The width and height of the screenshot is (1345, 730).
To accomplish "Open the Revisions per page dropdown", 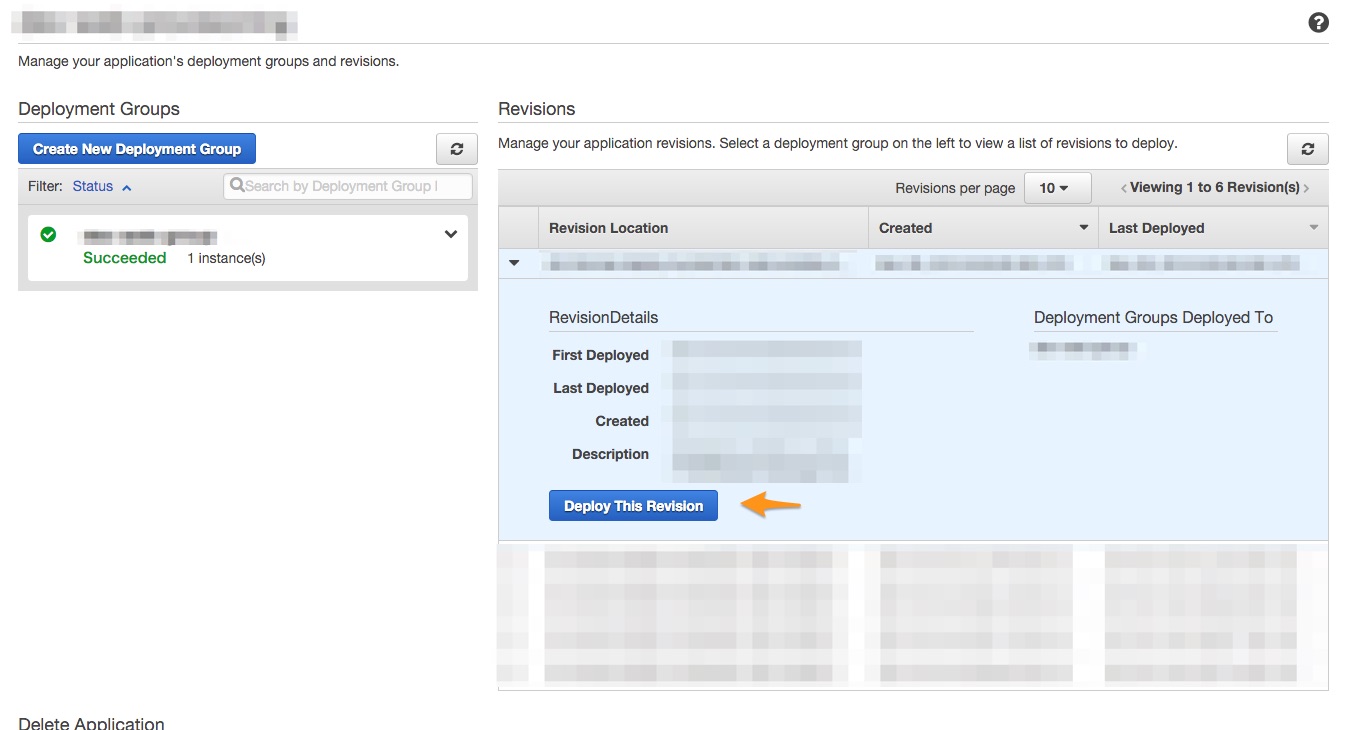I will point(1057,187).
